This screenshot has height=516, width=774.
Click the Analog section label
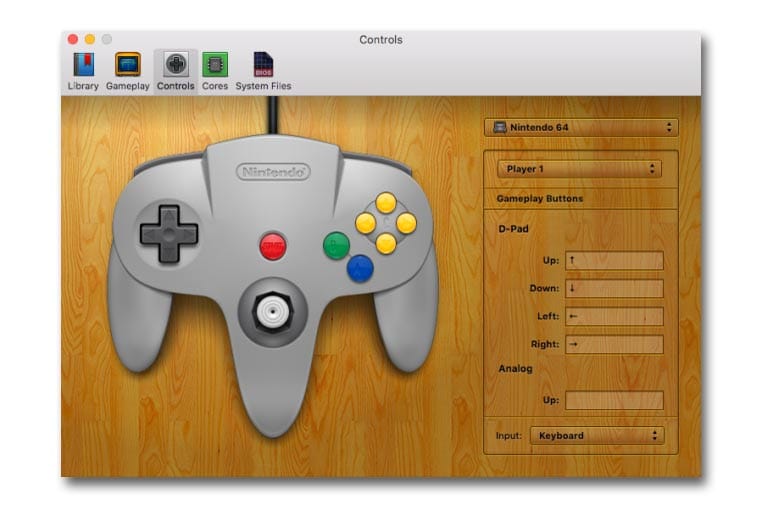pos(515,369)
